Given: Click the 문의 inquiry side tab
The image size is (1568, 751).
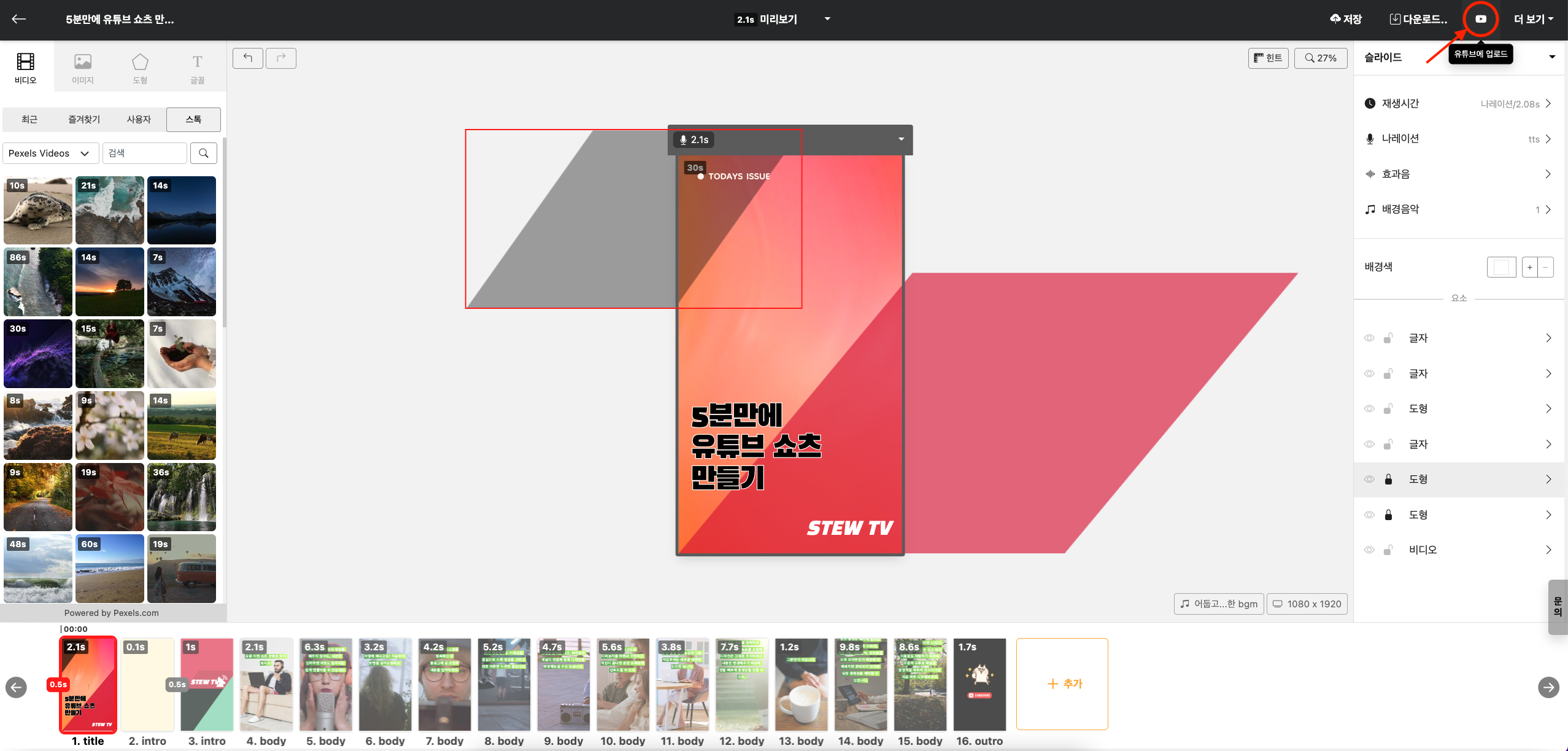Looking at the screenshot, I should coord(1558,607).
